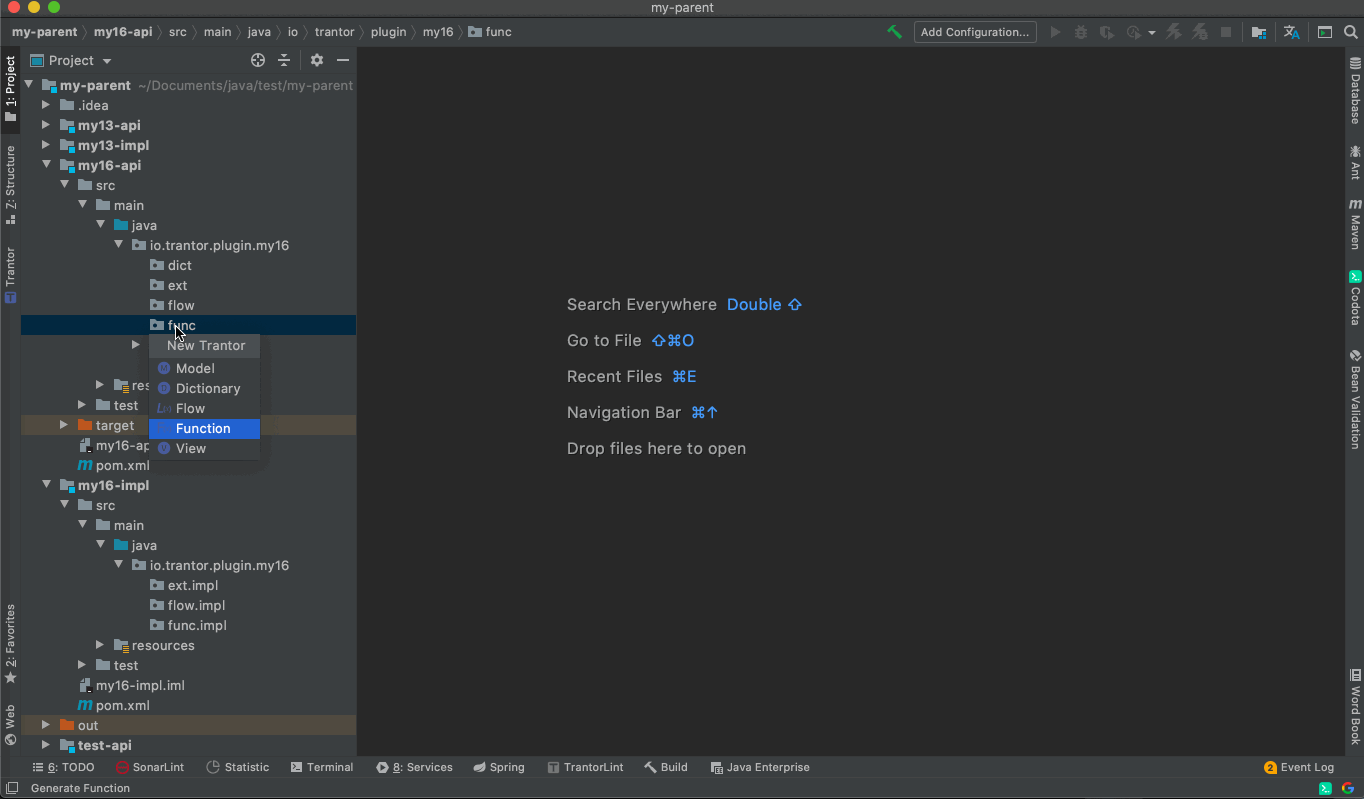The image size is (1364, 799).
Task: Expand test-api module
Action: [x=45, y=745]
